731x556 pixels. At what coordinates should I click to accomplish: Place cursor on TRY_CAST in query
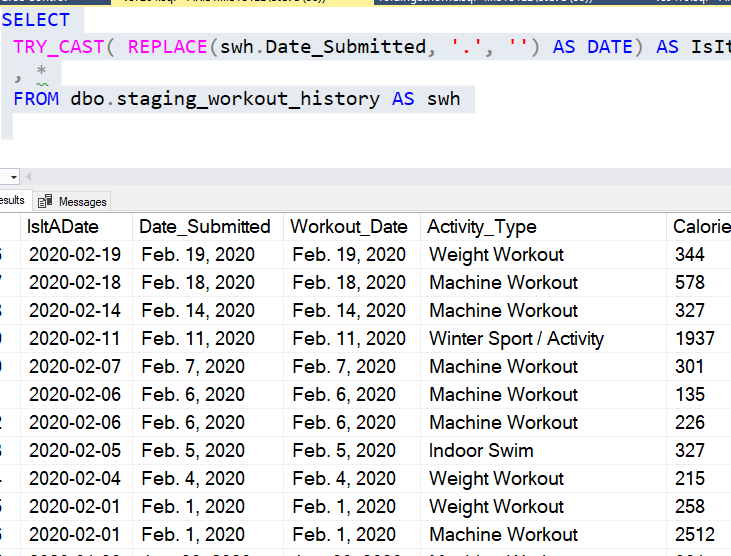coord(59,47)
